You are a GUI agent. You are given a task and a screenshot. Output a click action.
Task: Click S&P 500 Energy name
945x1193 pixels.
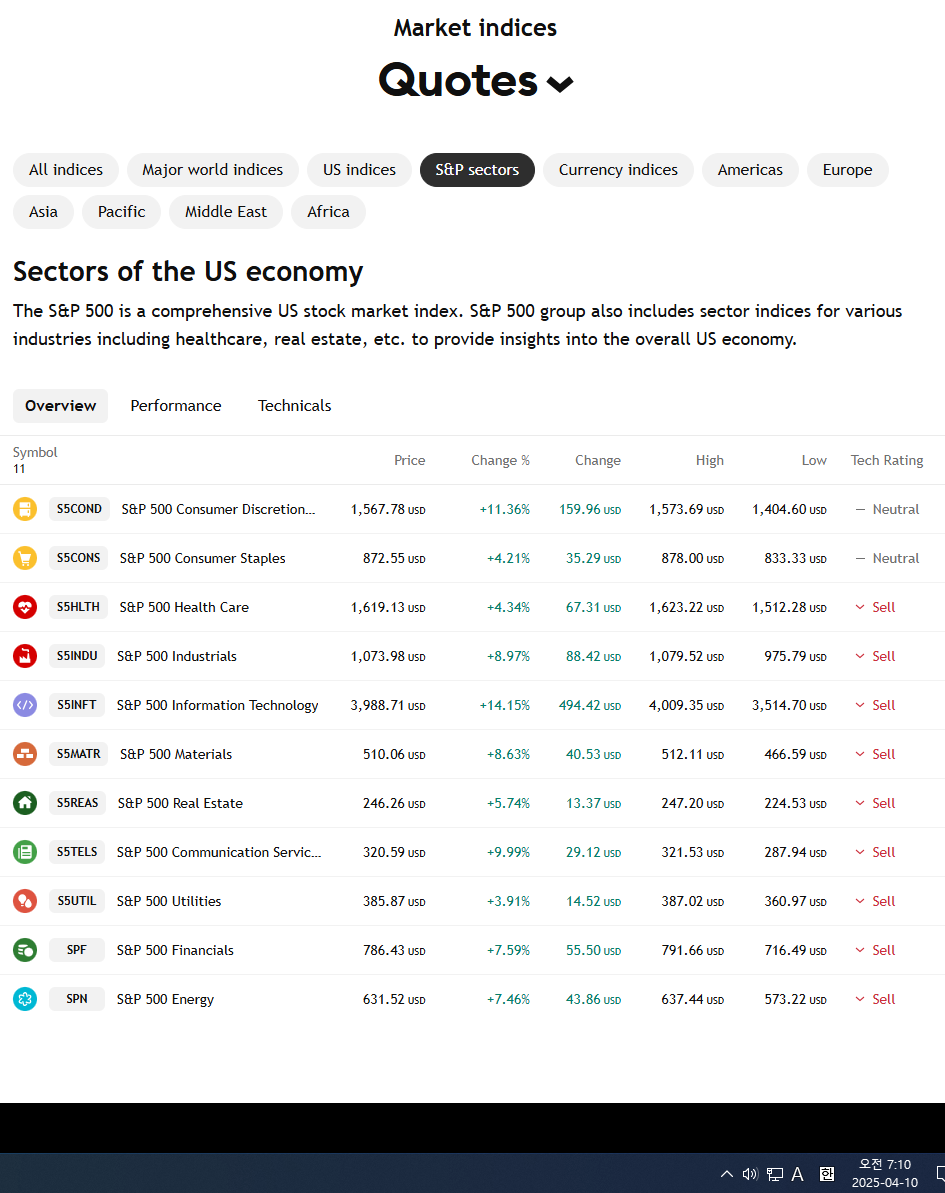(165, 1000)
